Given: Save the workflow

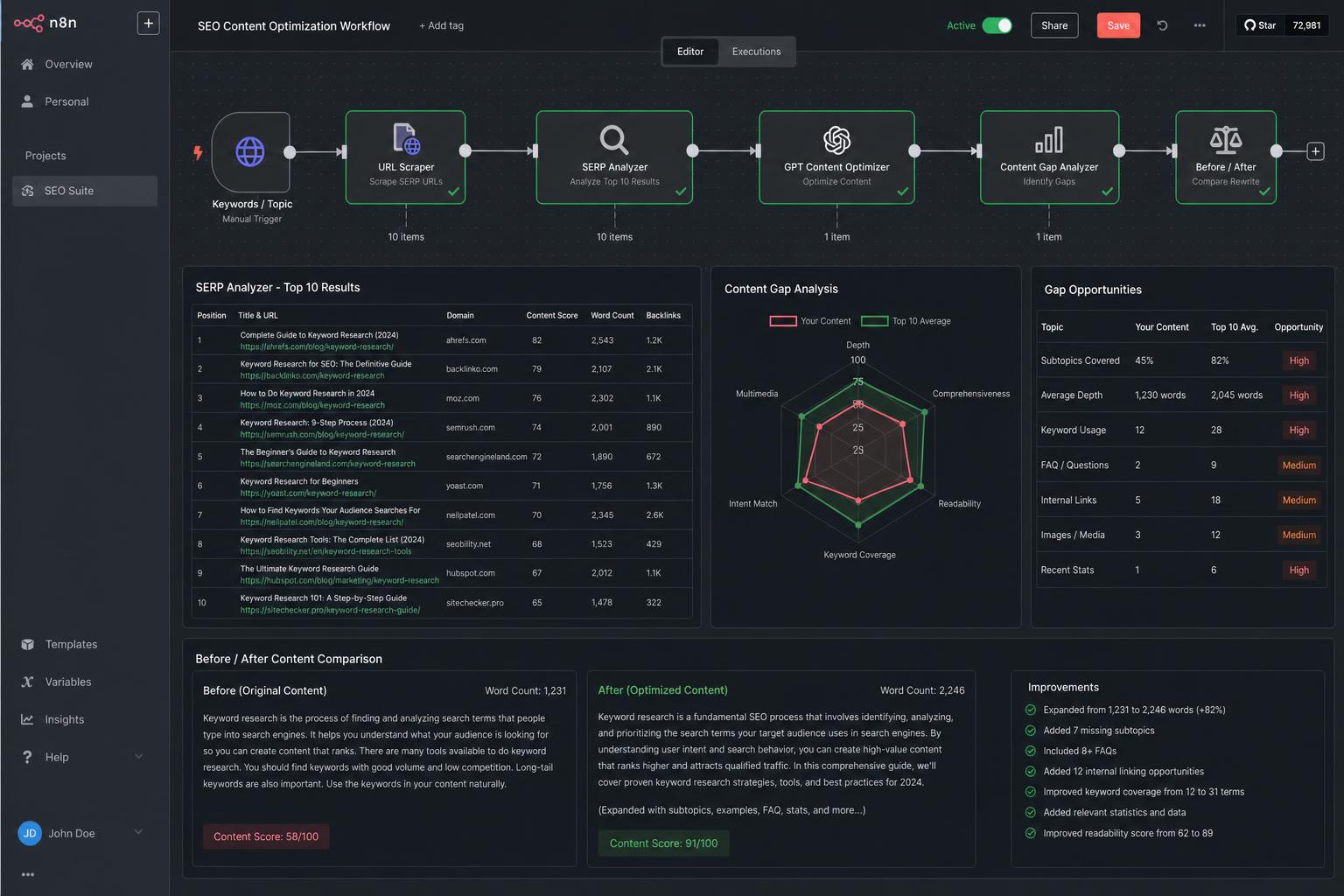Looking at the screenshot, I should pyautogui.click(x=1118, y=25).
